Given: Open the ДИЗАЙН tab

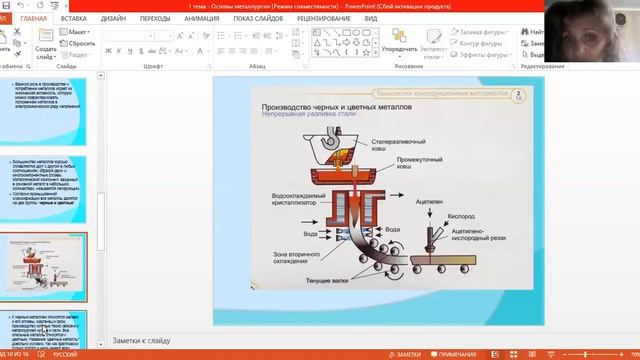Looking at the screenshot, I should pos(113,18).
